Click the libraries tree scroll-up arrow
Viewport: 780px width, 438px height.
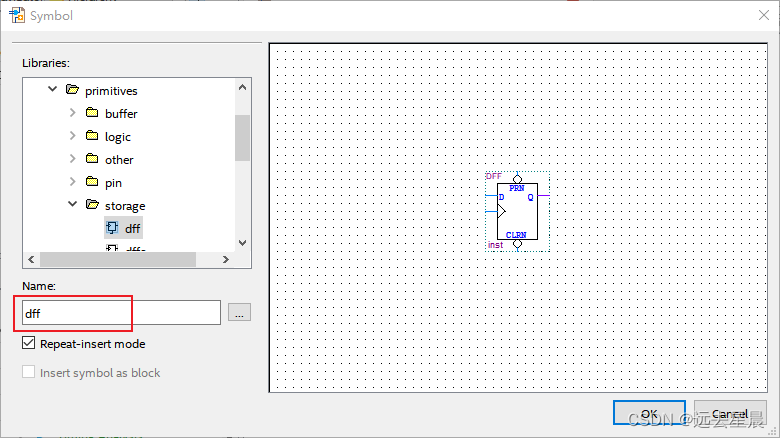(242, 87)
